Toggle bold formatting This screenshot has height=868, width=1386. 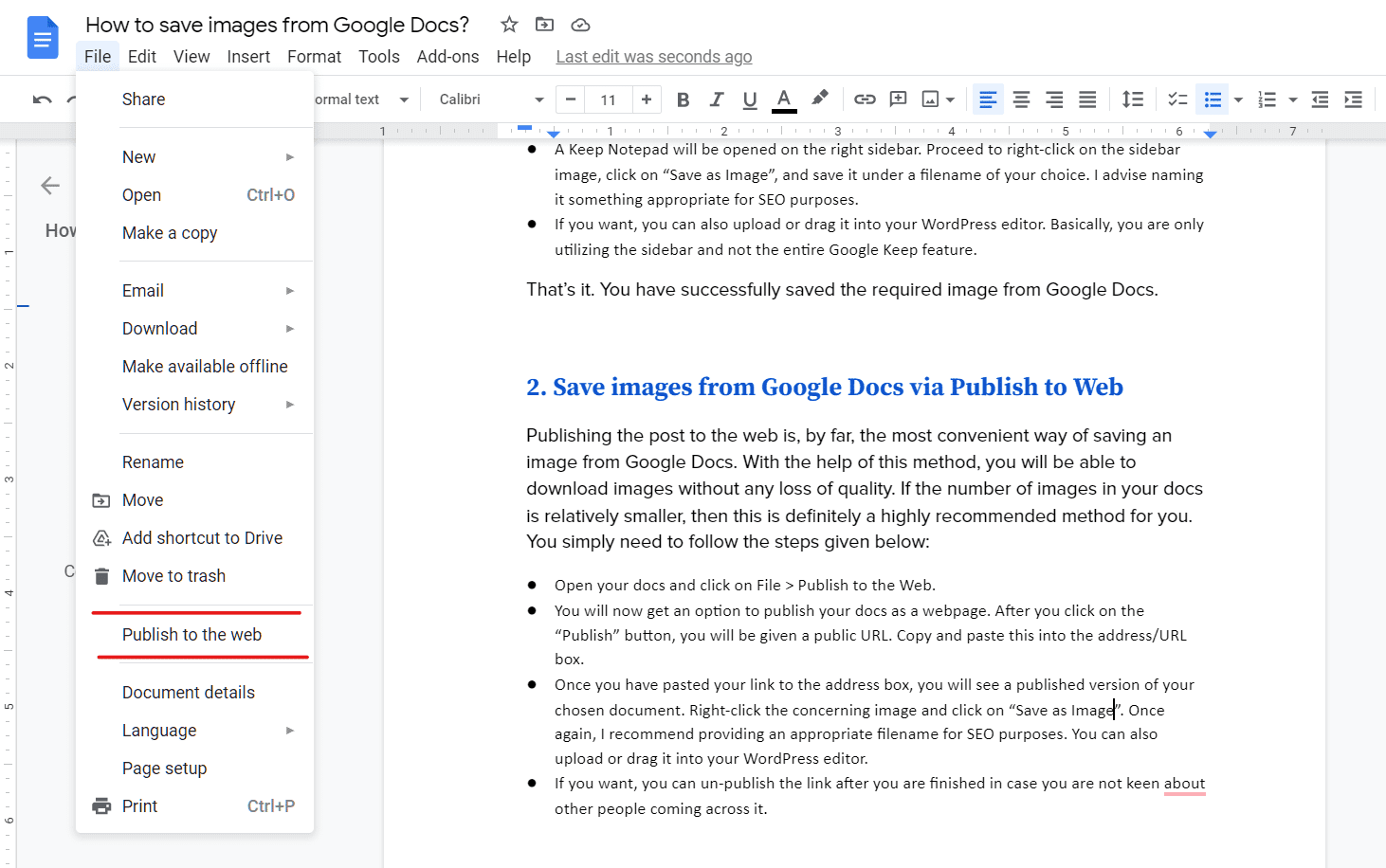coord(683,99)
